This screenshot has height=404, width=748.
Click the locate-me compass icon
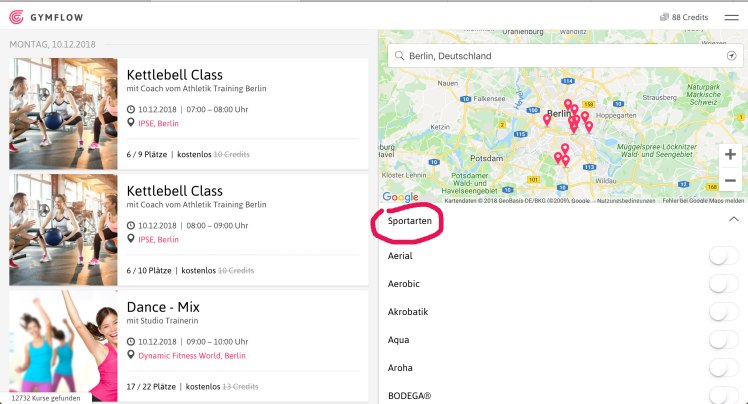731,56
